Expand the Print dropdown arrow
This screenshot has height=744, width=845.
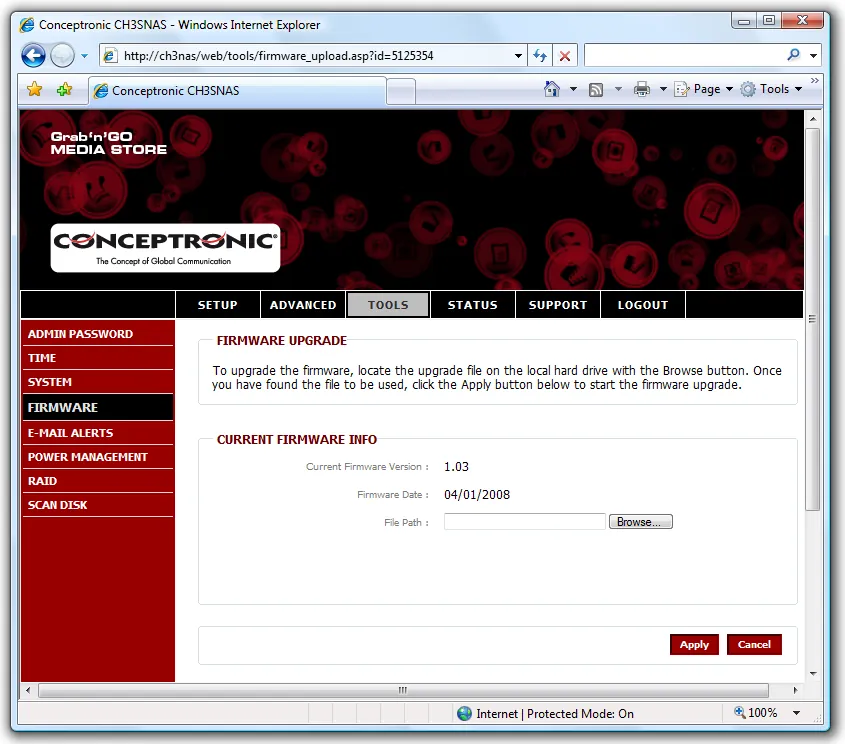(x=663, y=89)
